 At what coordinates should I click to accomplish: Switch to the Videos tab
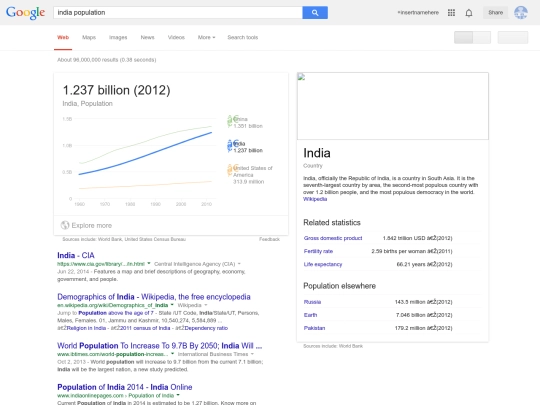[176, 37]
